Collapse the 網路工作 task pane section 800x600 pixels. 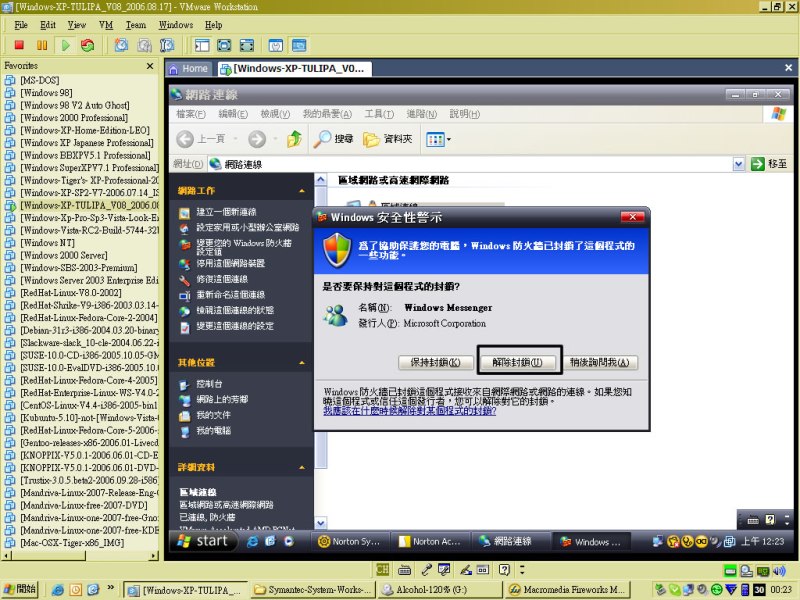302,190
